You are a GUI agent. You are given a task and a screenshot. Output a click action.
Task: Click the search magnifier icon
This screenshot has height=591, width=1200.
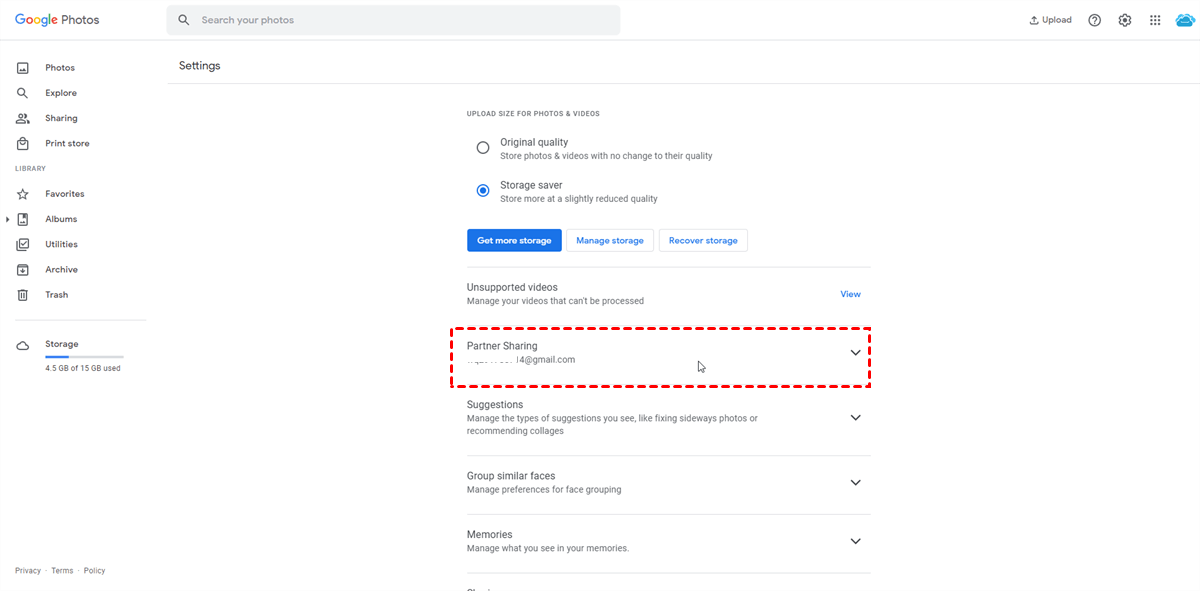(x=183, y=20)
